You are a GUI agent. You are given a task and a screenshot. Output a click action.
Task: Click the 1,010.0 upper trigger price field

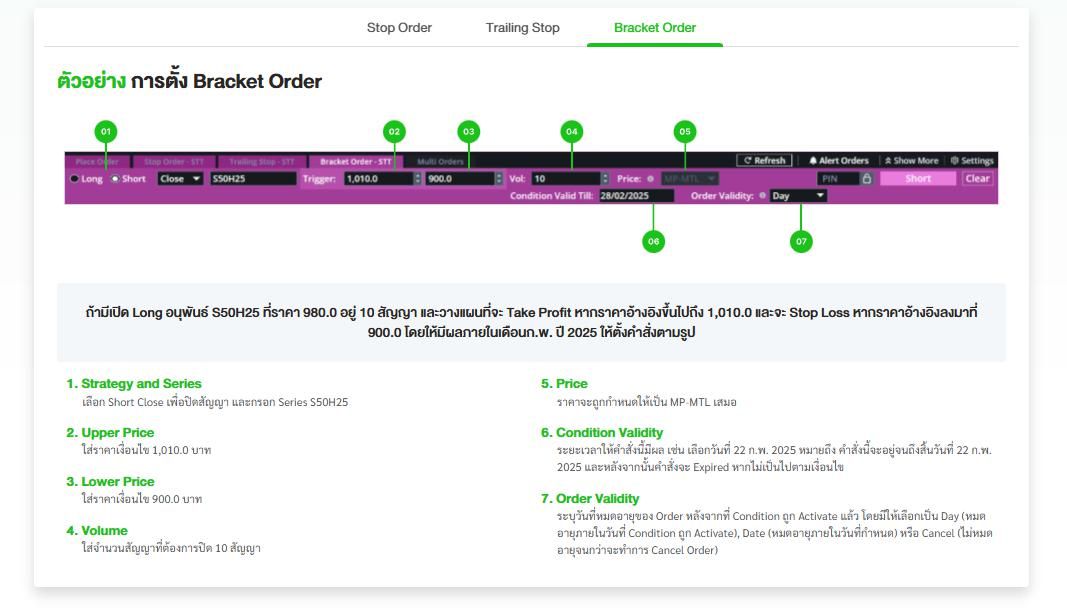[x=378, y=179]
